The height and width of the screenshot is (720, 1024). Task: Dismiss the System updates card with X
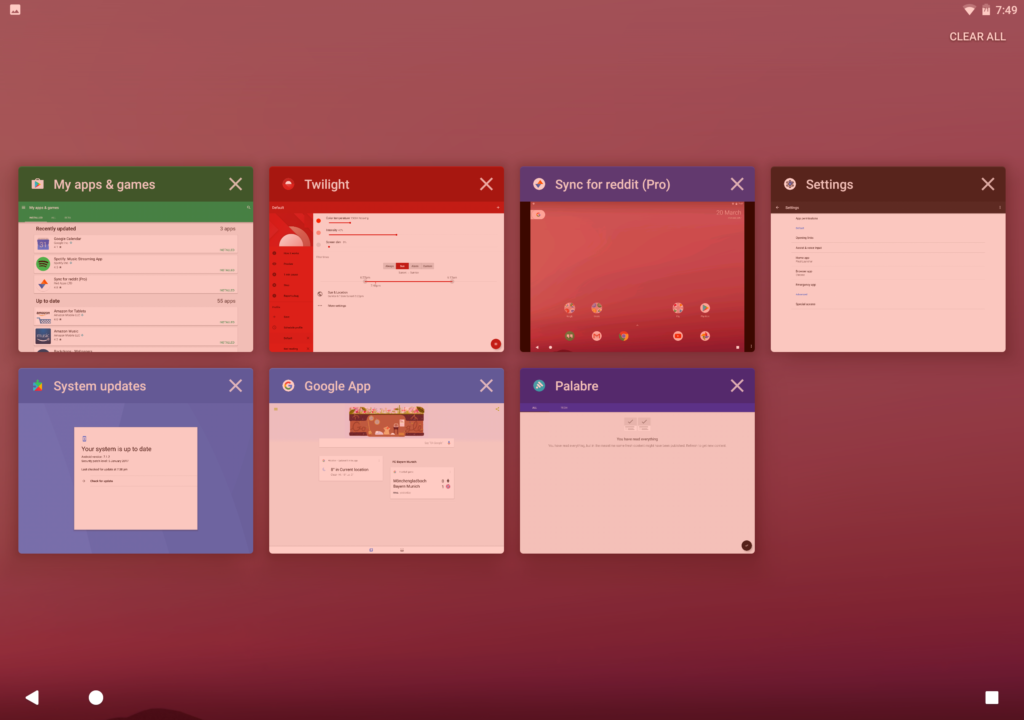[x=235, y=386]
